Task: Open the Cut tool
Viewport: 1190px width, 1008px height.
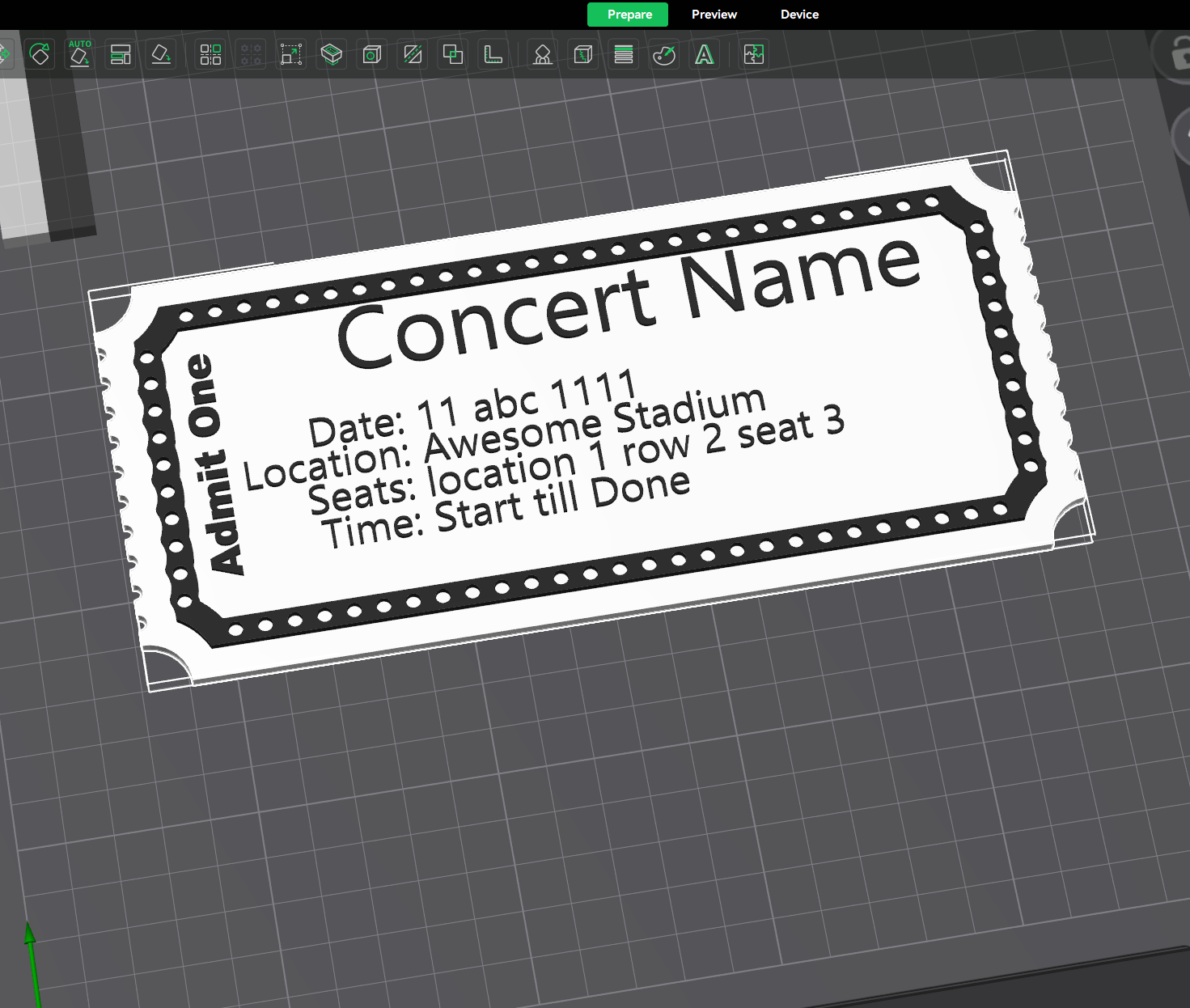Action: tap(413, 54)
